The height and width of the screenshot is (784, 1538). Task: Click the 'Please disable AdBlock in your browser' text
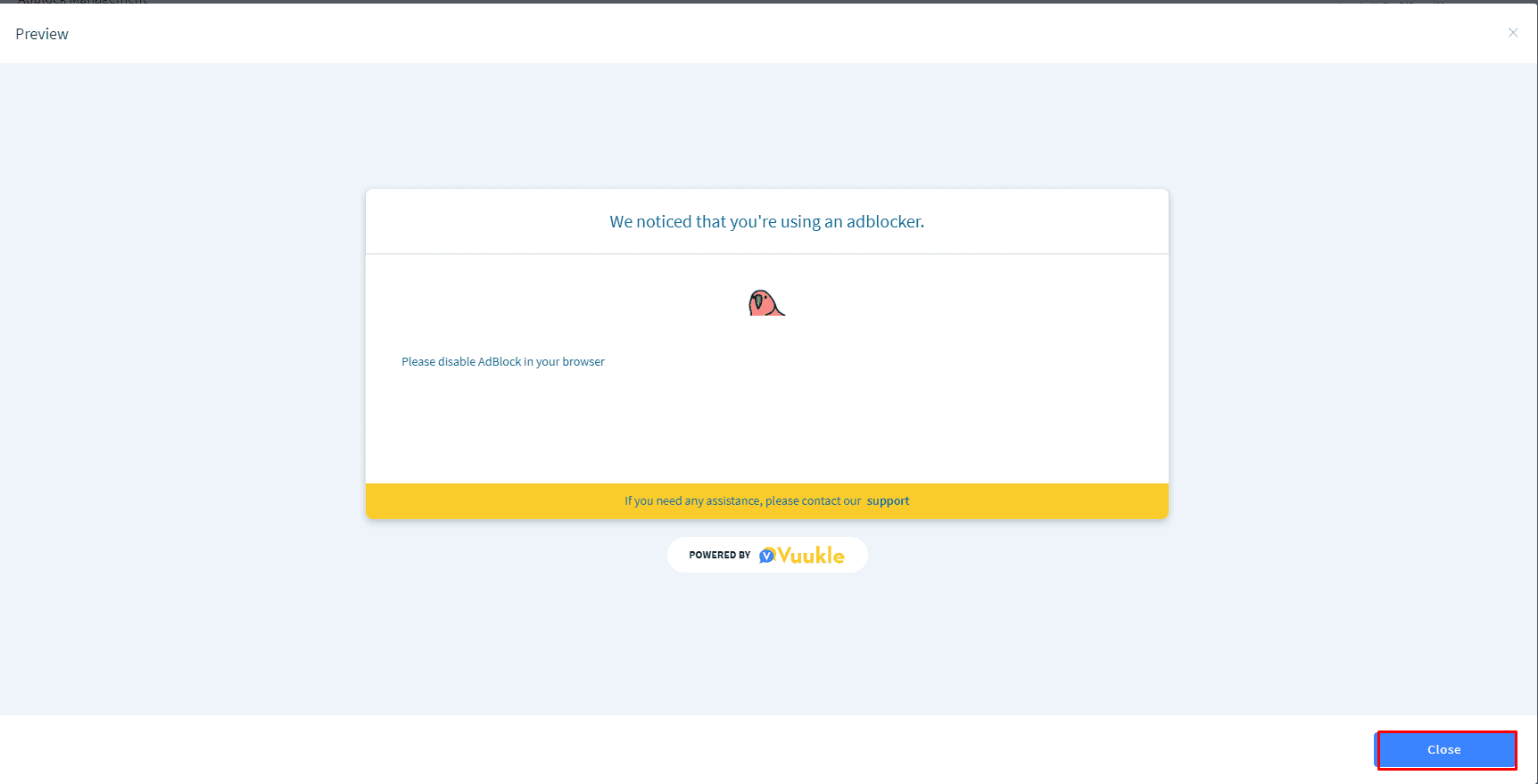[503, 361]
